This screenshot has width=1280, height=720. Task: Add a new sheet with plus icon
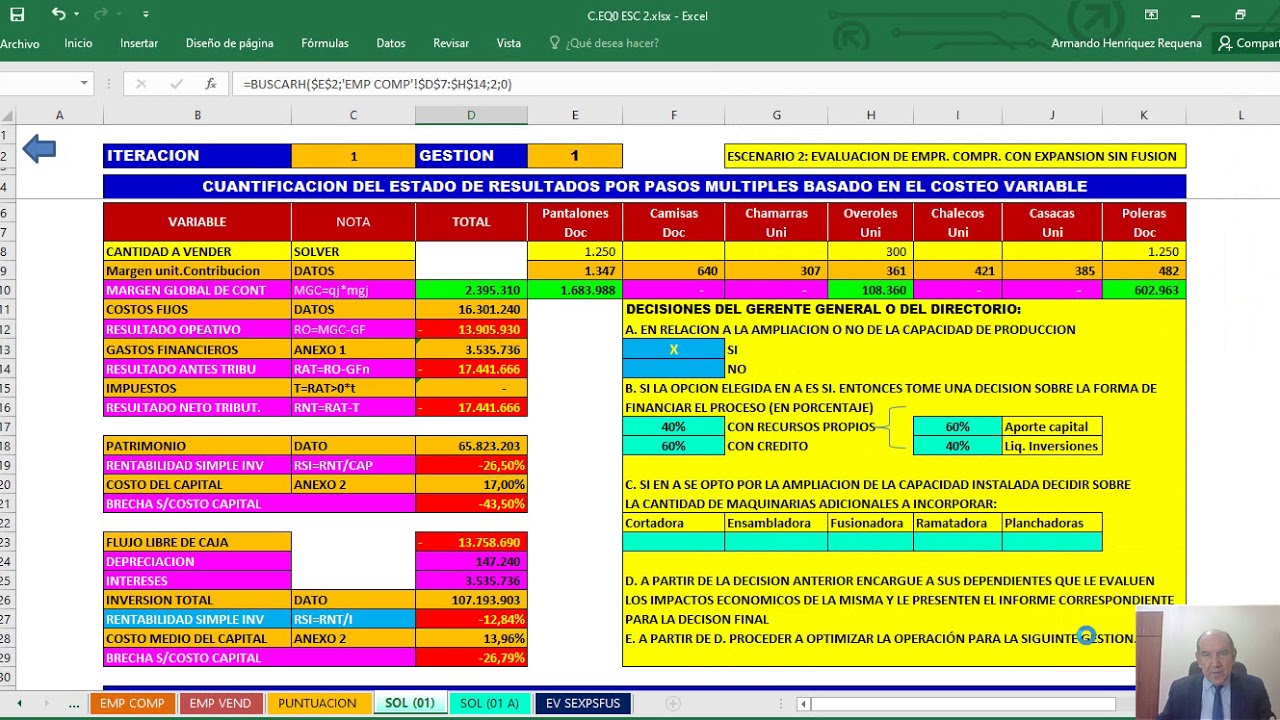(x=673, y=704)
